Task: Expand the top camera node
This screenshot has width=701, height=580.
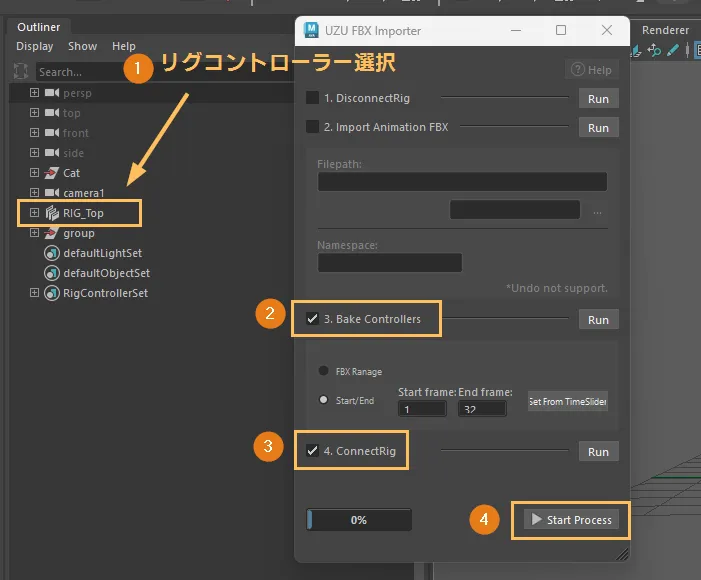Action: click(x=34, y=112)
